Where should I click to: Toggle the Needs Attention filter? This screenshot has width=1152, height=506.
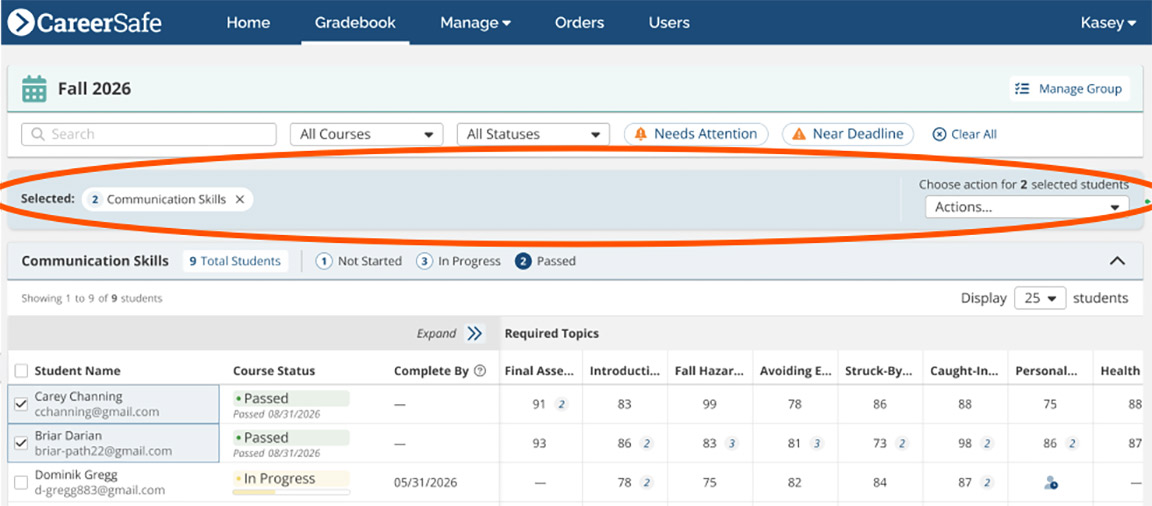(696, 134)
